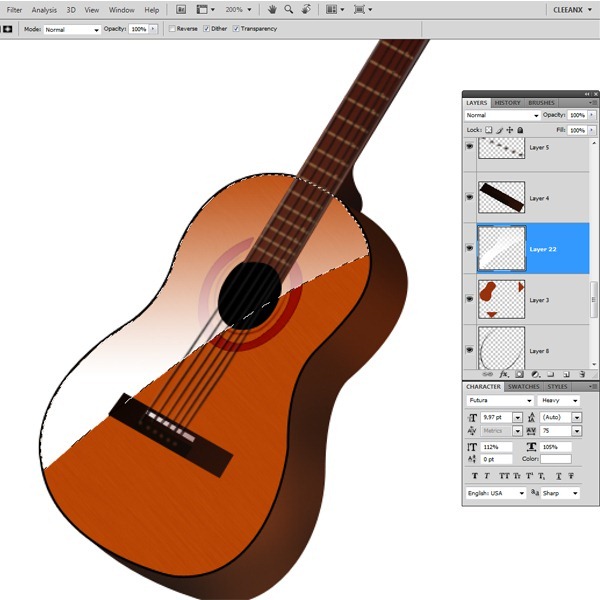Screen dimensions: 600x600
Task: Lock all with padlock icon
Action: coord(520,130)
